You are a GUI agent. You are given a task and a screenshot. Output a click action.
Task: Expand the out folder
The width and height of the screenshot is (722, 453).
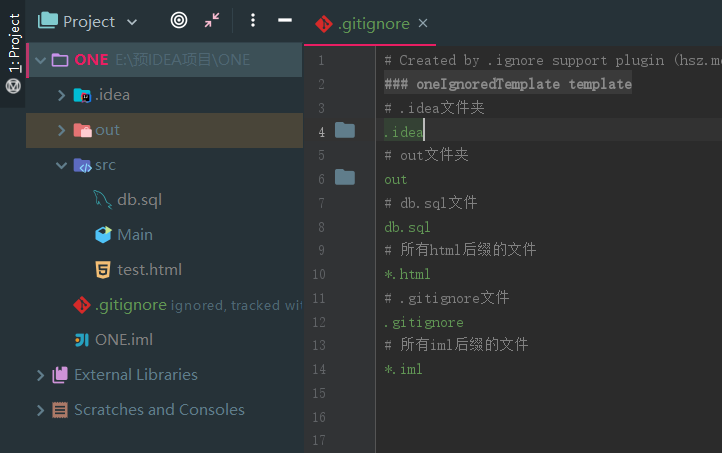61,130
